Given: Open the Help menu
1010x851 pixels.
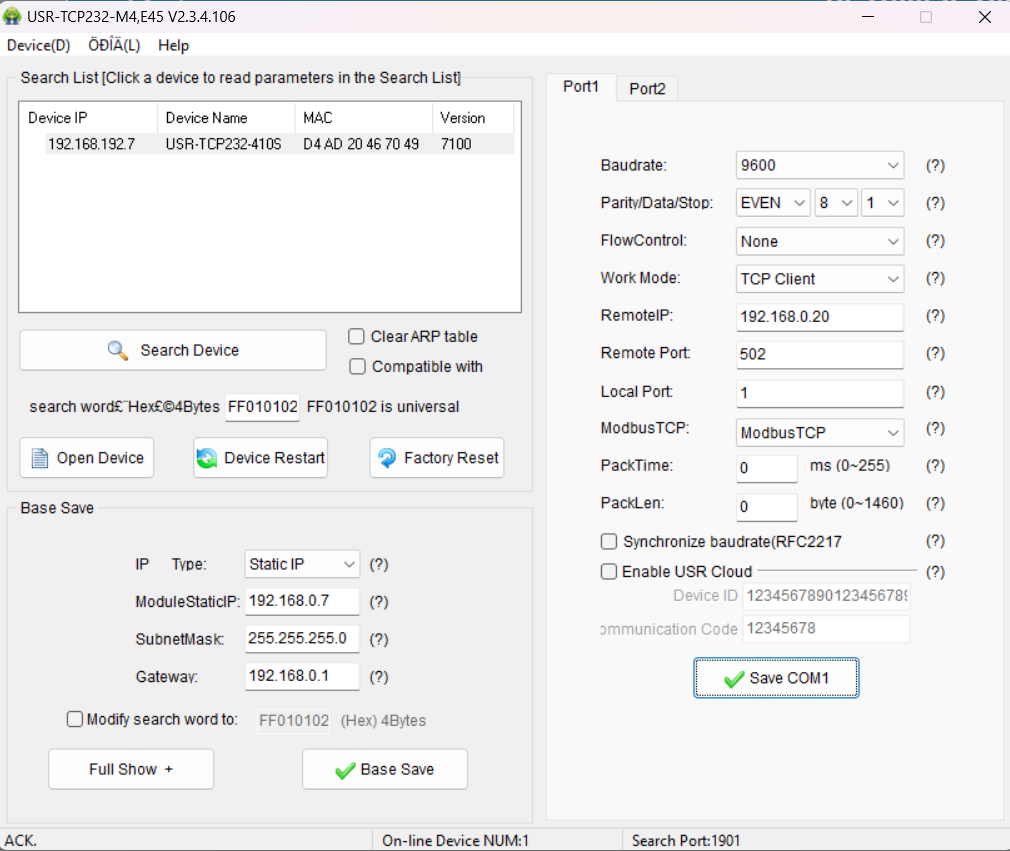Looking at the screenshot, I should click(x=173, y=45).
